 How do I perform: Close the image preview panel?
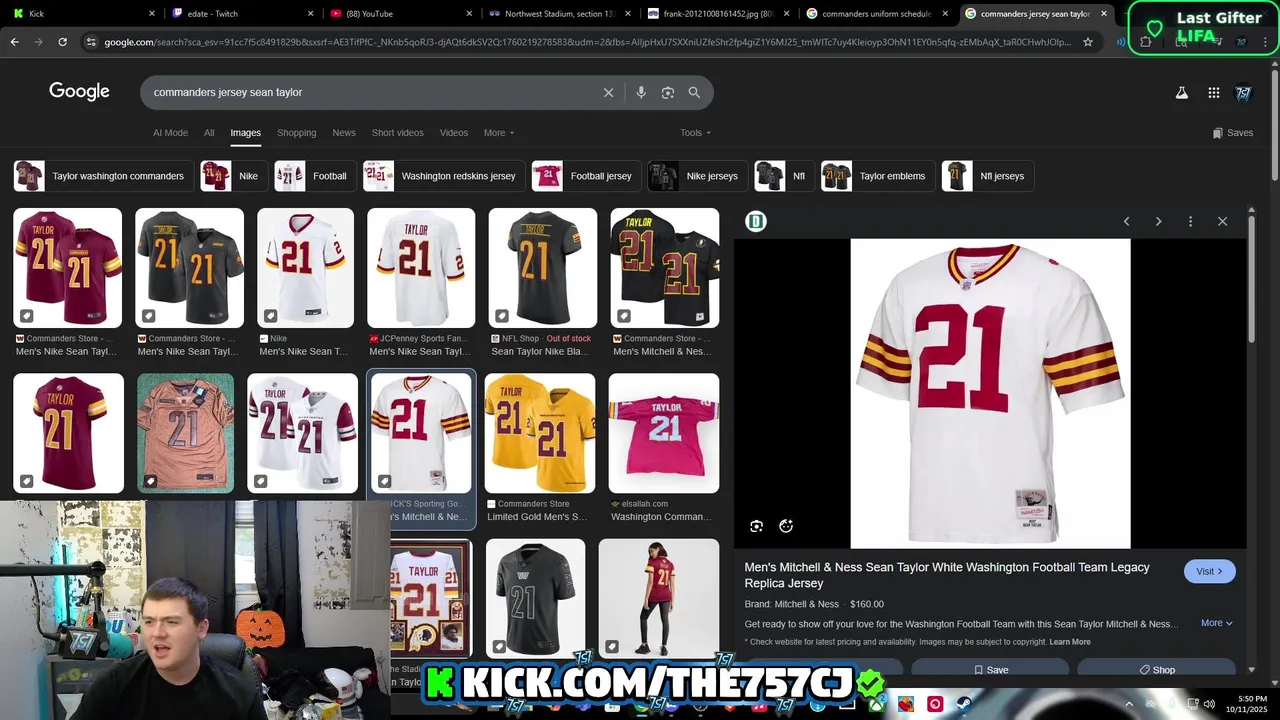1222,221
